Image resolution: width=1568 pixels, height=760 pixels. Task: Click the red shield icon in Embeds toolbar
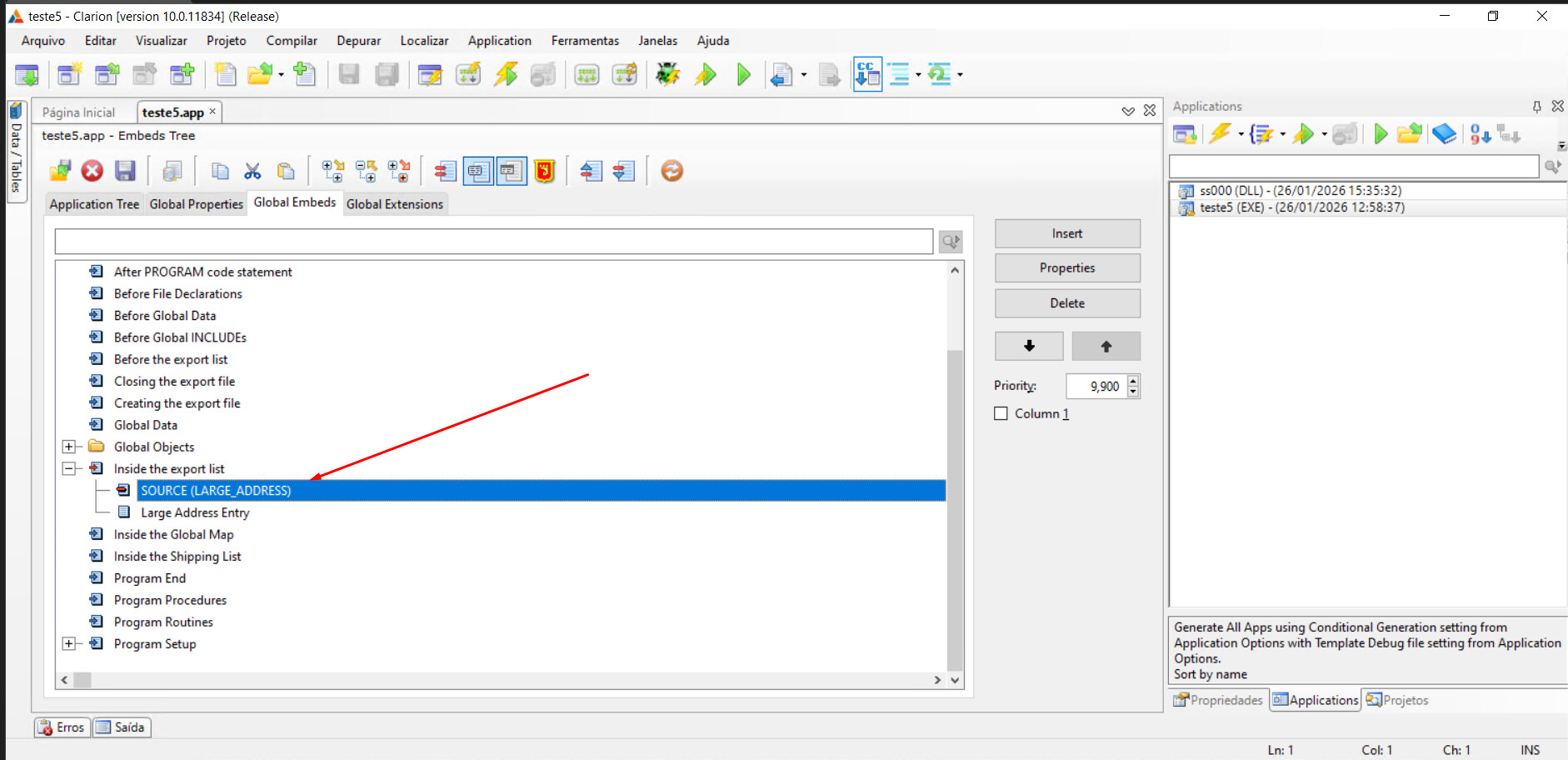[544, 171]
